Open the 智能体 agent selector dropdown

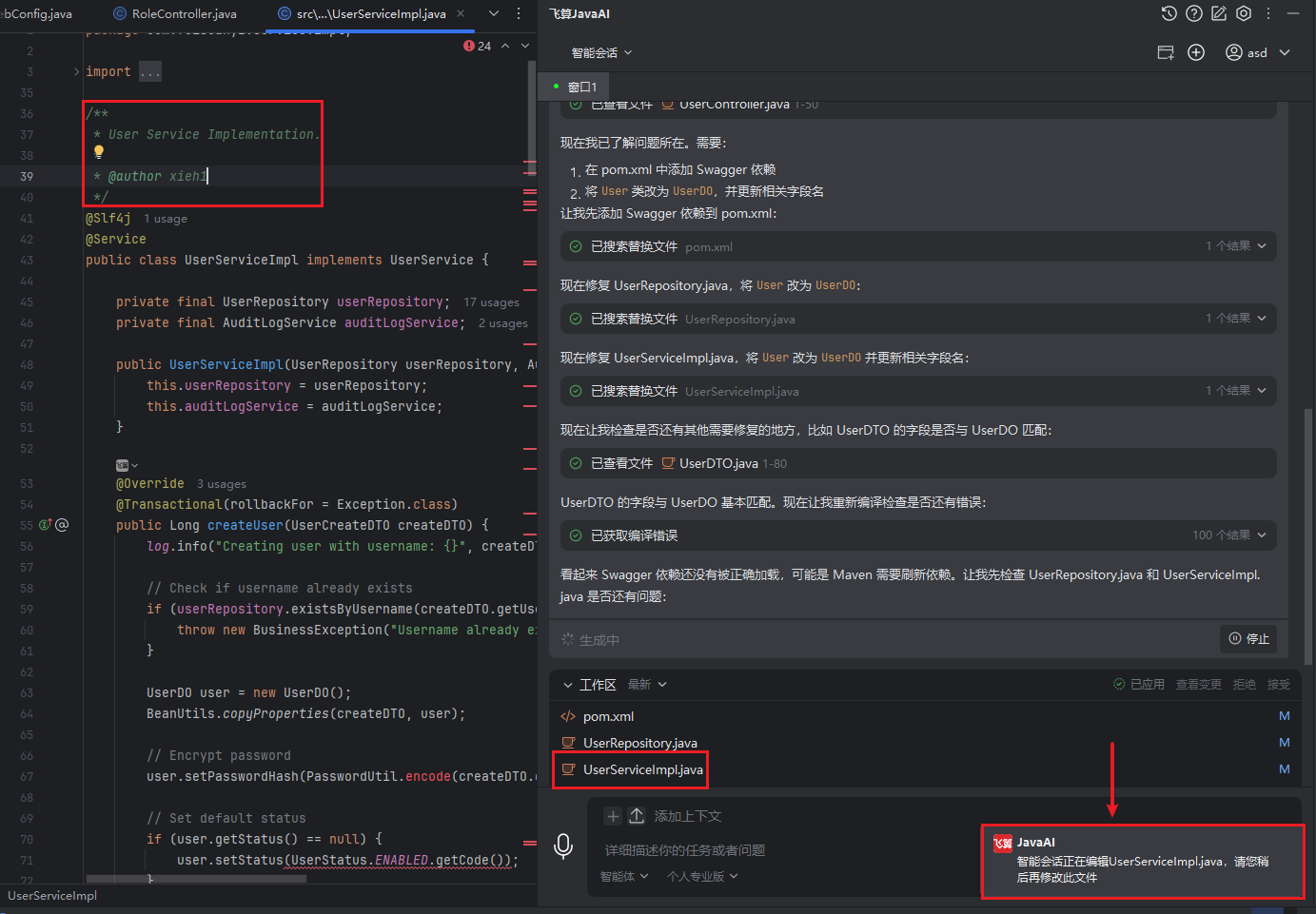click(624, 877)
